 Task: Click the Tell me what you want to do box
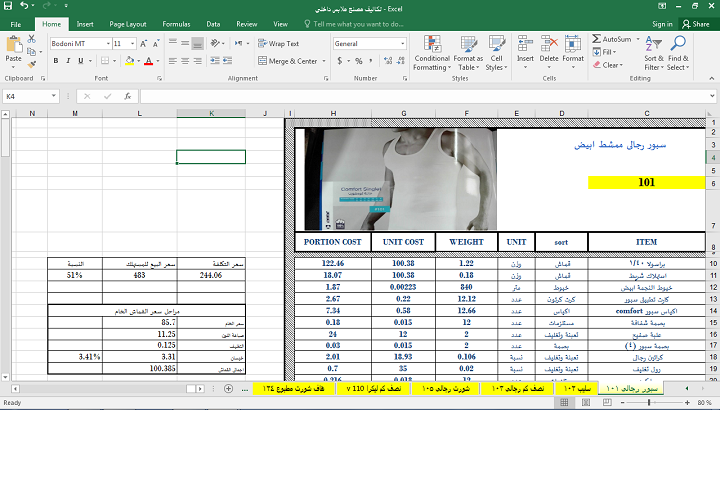coord(354,24)
